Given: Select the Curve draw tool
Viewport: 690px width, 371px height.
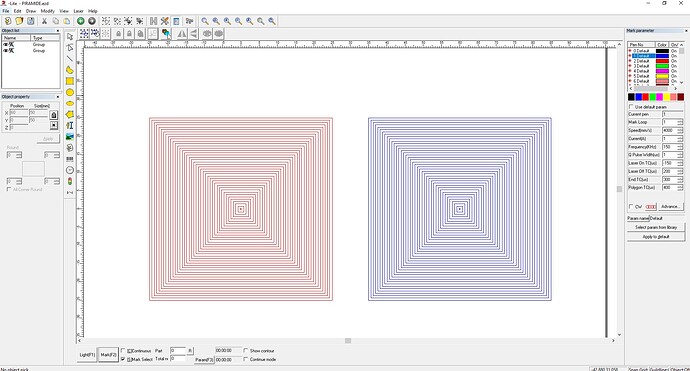Looking at the screenshot, I should (x=70, y=70).
